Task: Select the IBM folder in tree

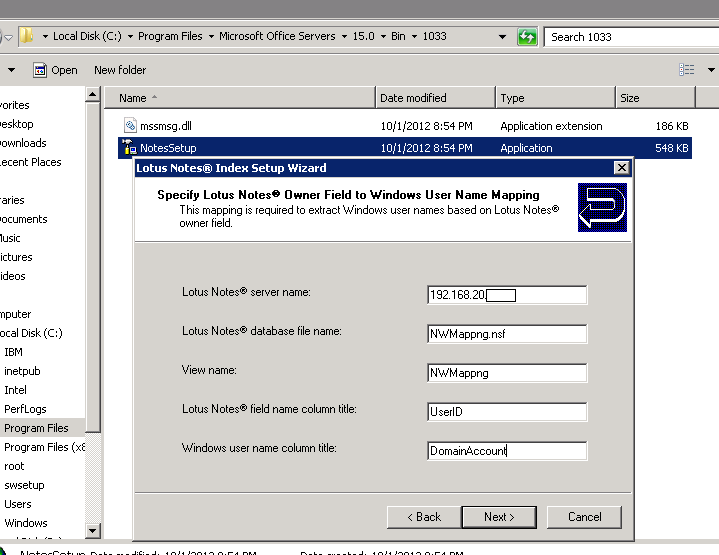Action: pyautogui.click(x=13, y=352)
